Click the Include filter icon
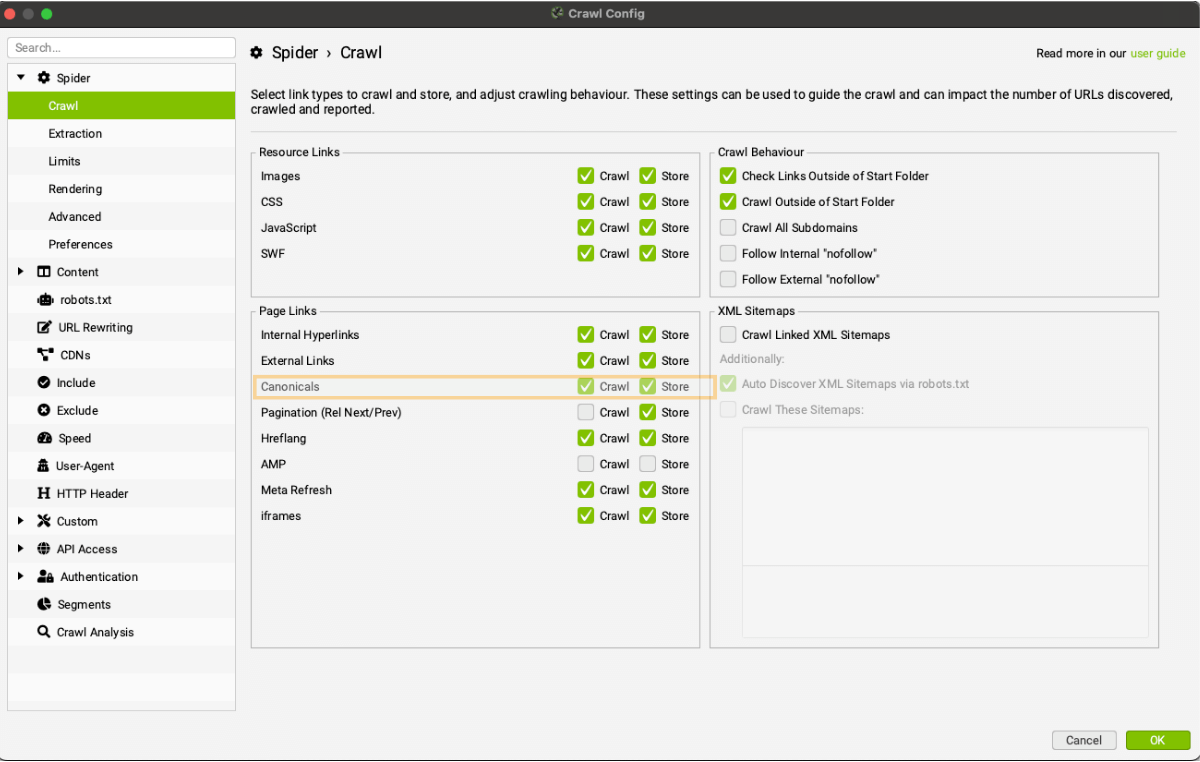This screenshot has width=1200, height=762. 42,382
